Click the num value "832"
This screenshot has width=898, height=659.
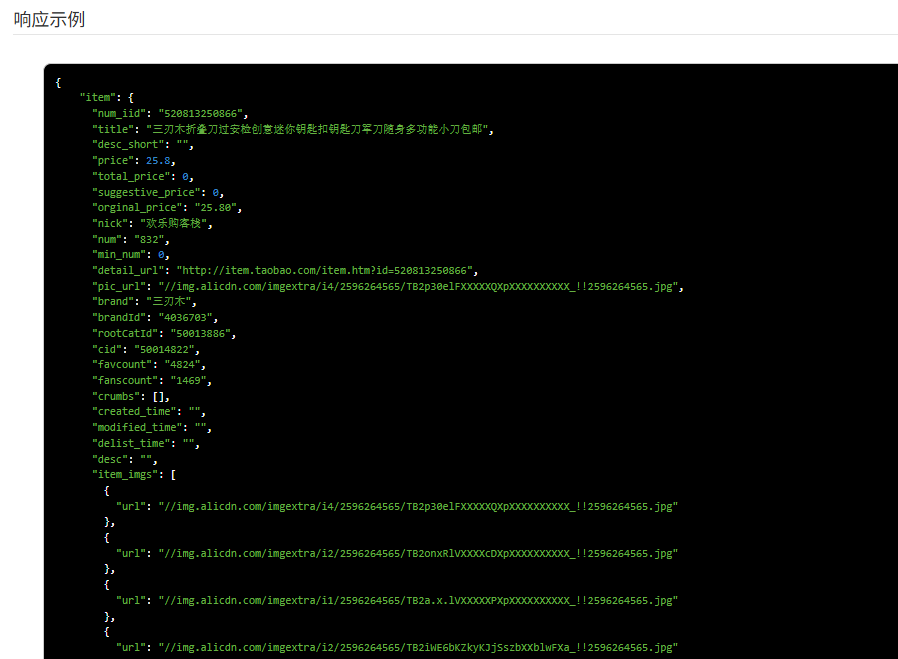(x=149, y=239)
